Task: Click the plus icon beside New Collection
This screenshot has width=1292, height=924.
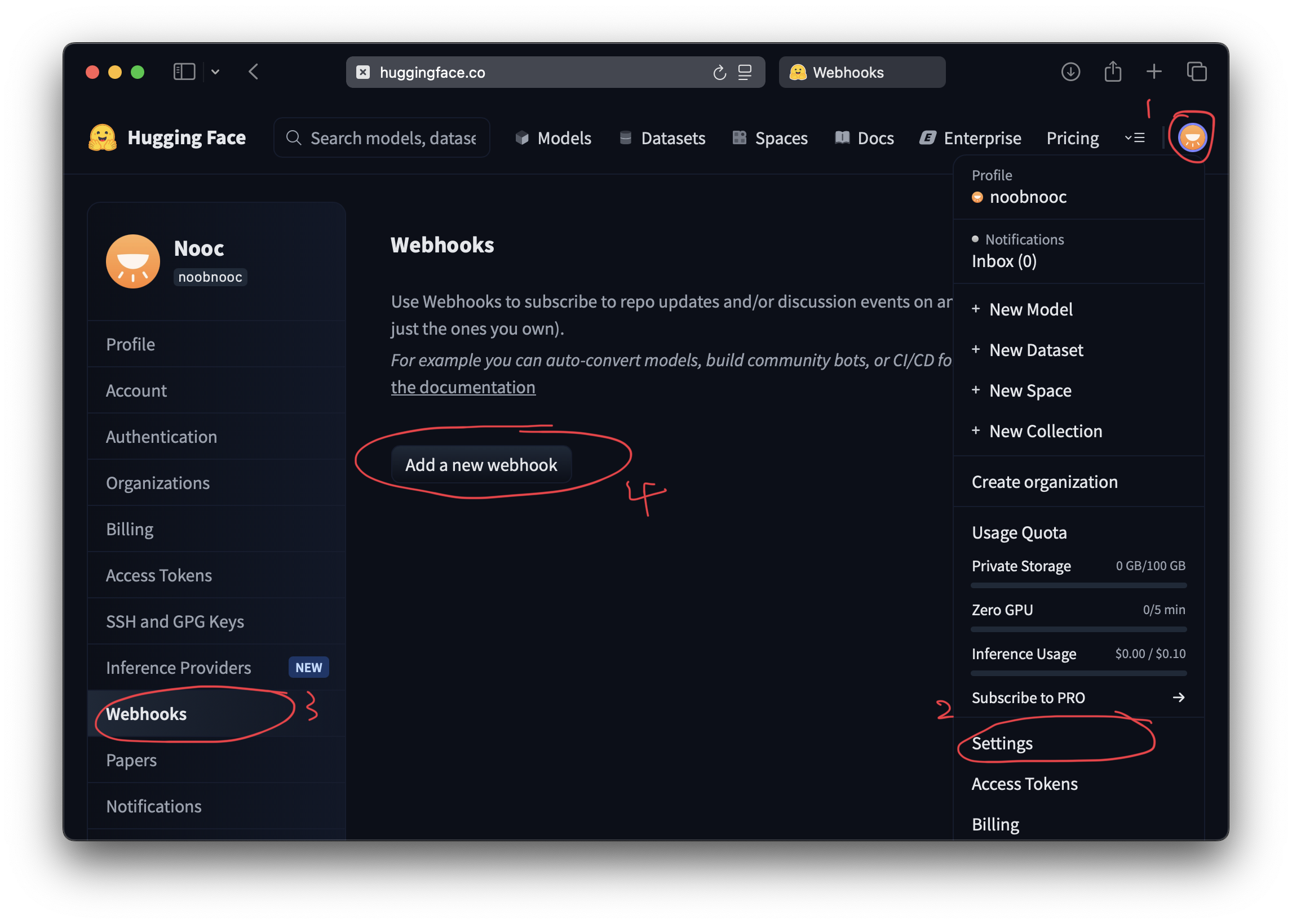Action: coord(976,430)
